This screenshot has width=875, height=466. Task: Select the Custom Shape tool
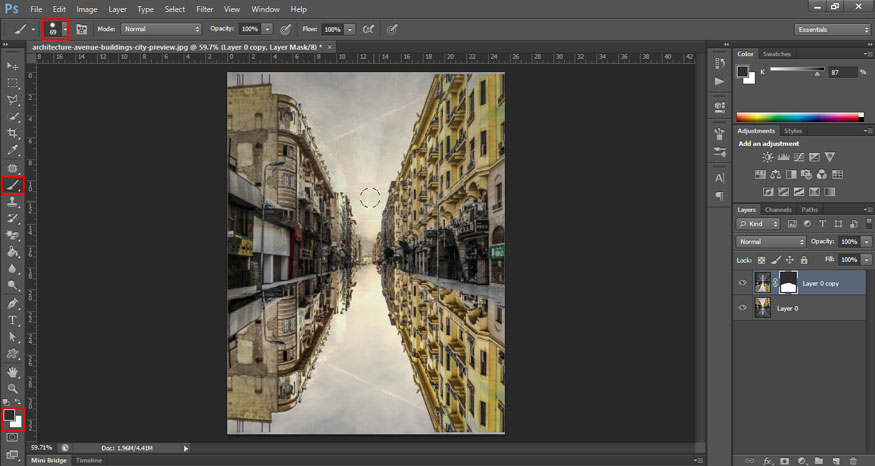point(12,354)
